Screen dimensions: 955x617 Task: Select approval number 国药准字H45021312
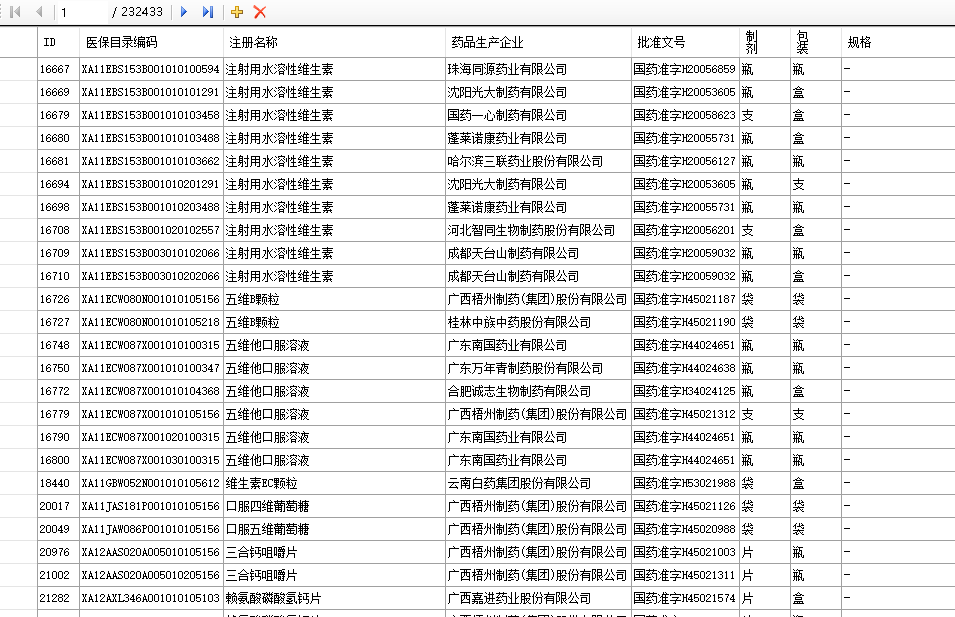[x=685, y=415]
